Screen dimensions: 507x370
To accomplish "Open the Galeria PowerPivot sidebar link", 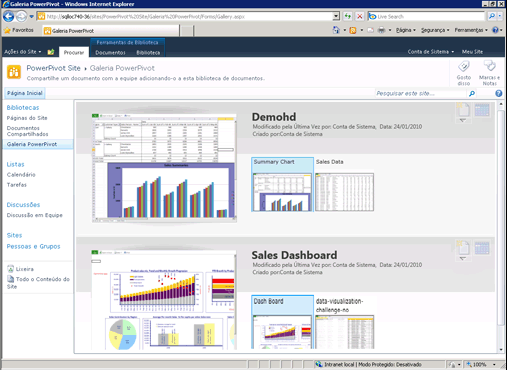I will click(32, 144).
